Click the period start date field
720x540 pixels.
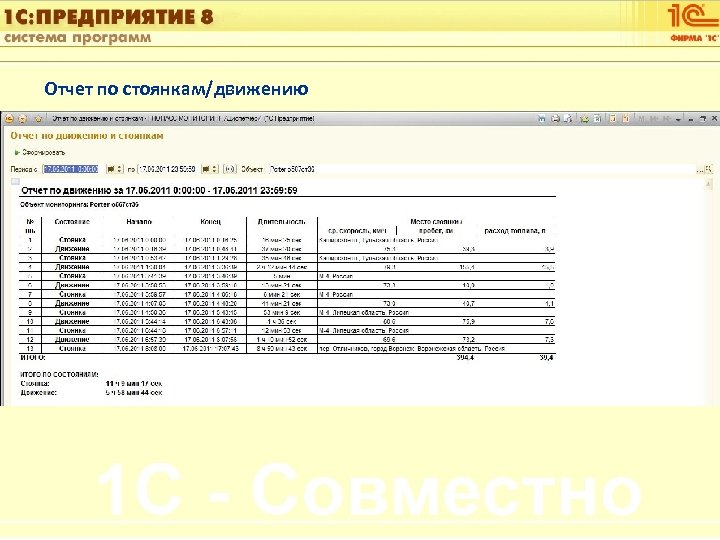(x=71, y=169)
